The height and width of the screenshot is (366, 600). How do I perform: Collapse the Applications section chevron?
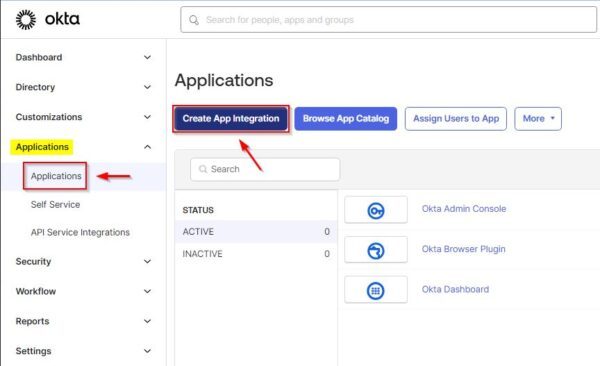[x=147, y=147]
